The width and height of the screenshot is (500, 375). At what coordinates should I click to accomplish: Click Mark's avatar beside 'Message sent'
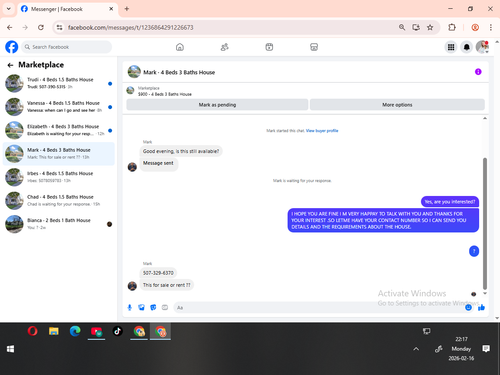coord(132,167)
